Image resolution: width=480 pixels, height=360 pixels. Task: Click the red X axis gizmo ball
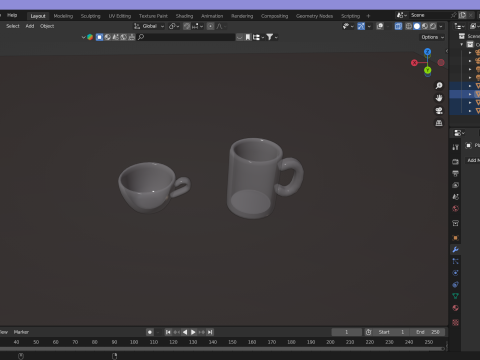pyautogui.click(x=414, y=63)
